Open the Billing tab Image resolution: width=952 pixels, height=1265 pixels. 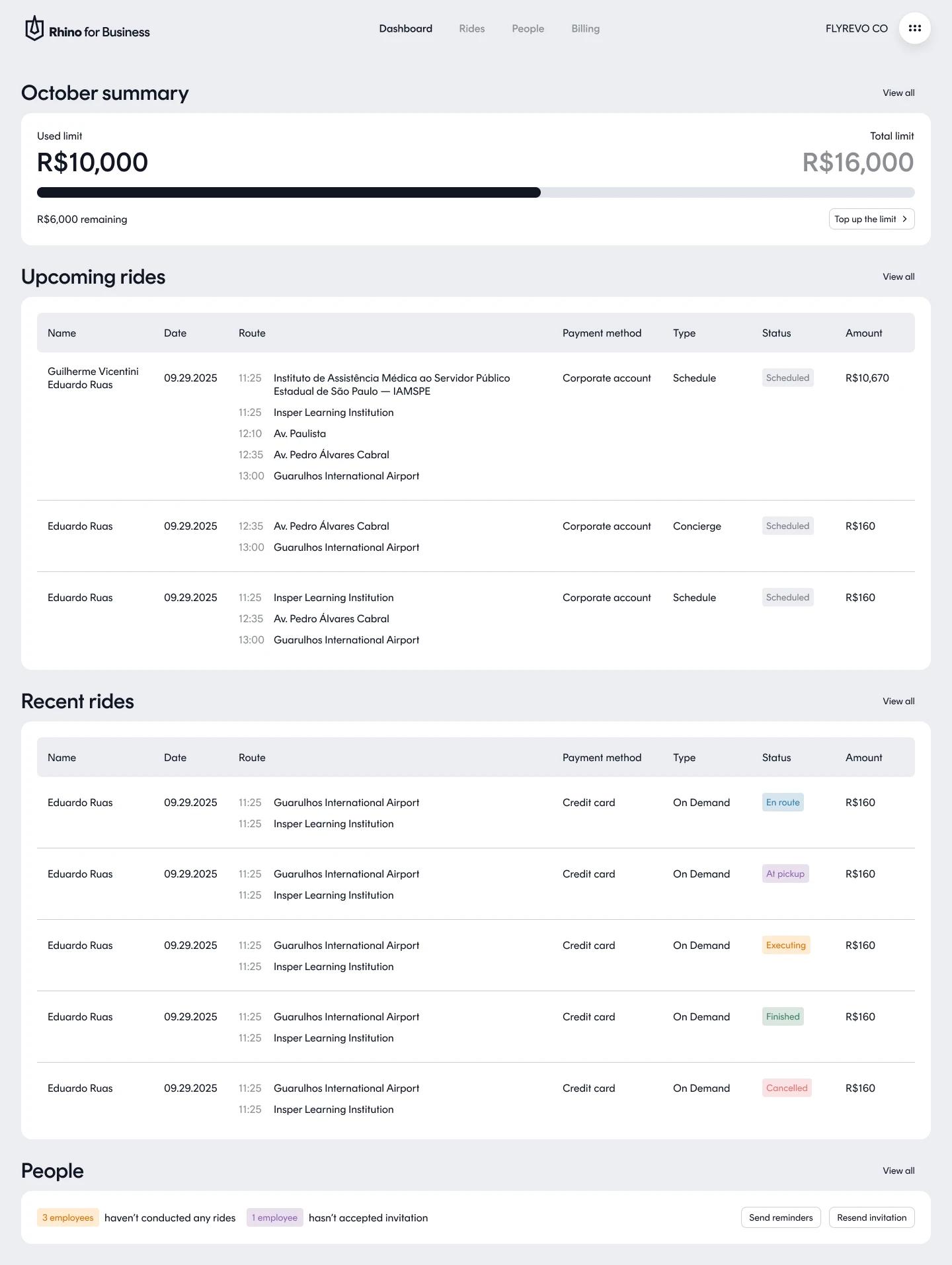click(x=586, y=28)
